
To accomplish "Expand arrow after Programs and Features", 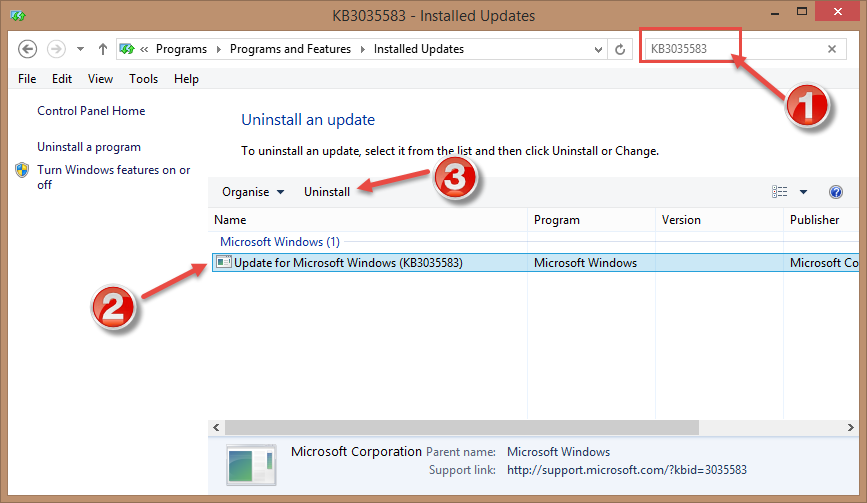I will 363,49.
